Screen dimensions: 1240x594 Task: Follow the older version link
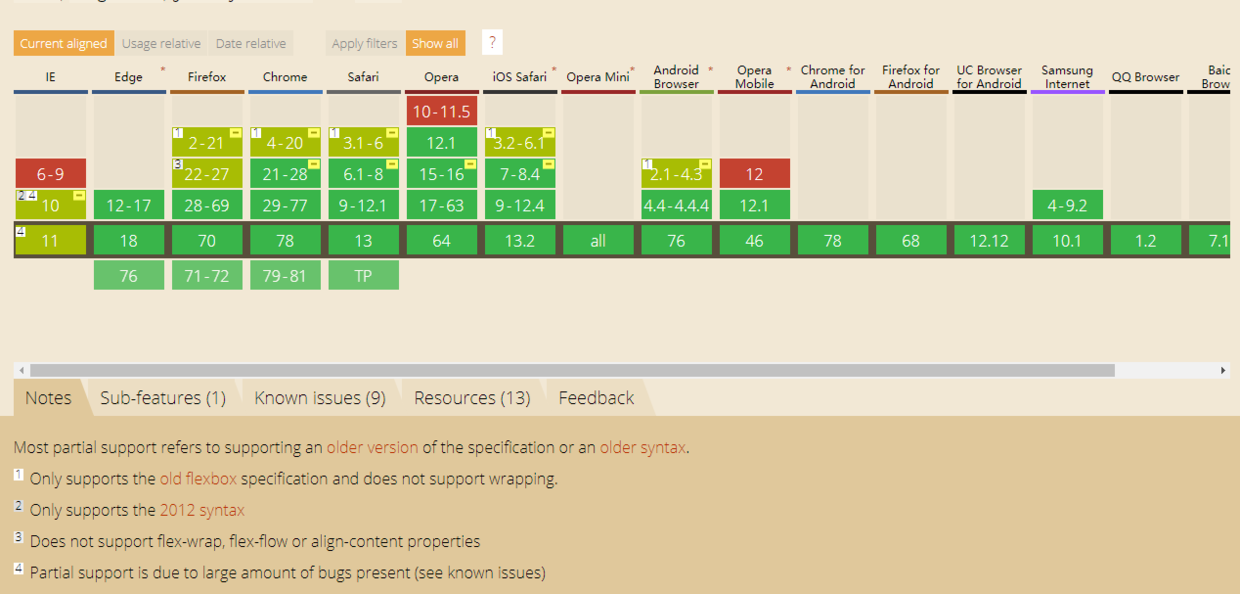[x=372, y=448]
